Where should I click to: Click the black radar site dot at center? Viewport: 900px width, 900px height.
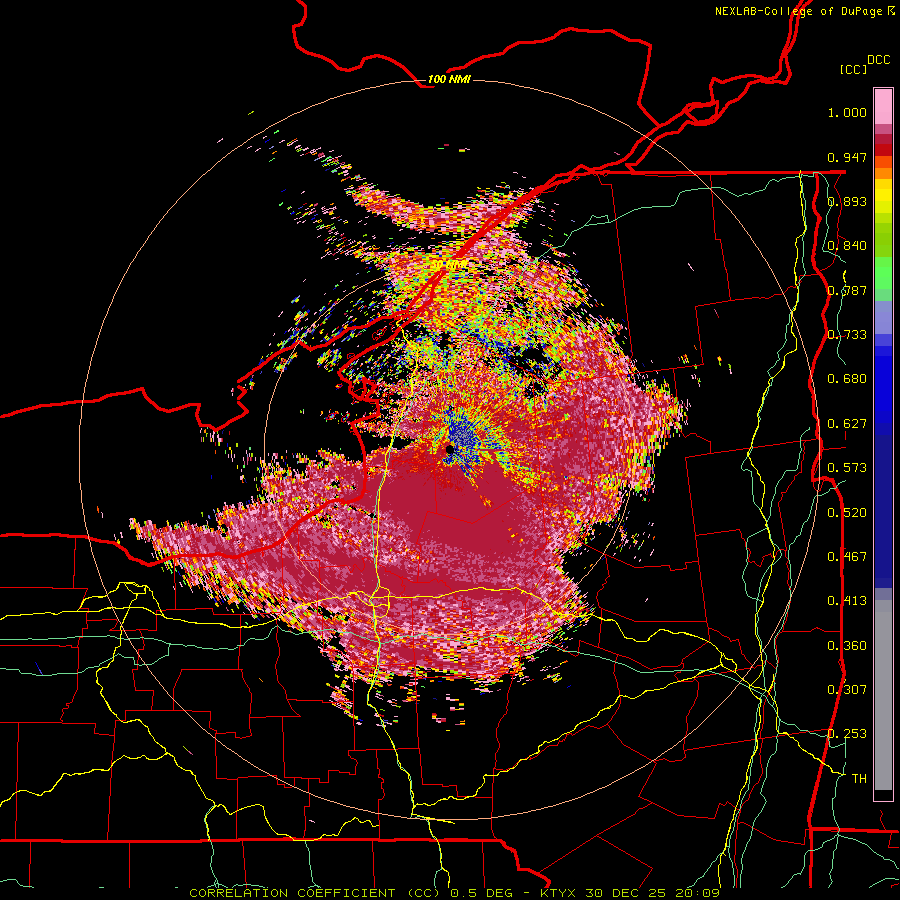pyautogui.click(x=449, y=450)
